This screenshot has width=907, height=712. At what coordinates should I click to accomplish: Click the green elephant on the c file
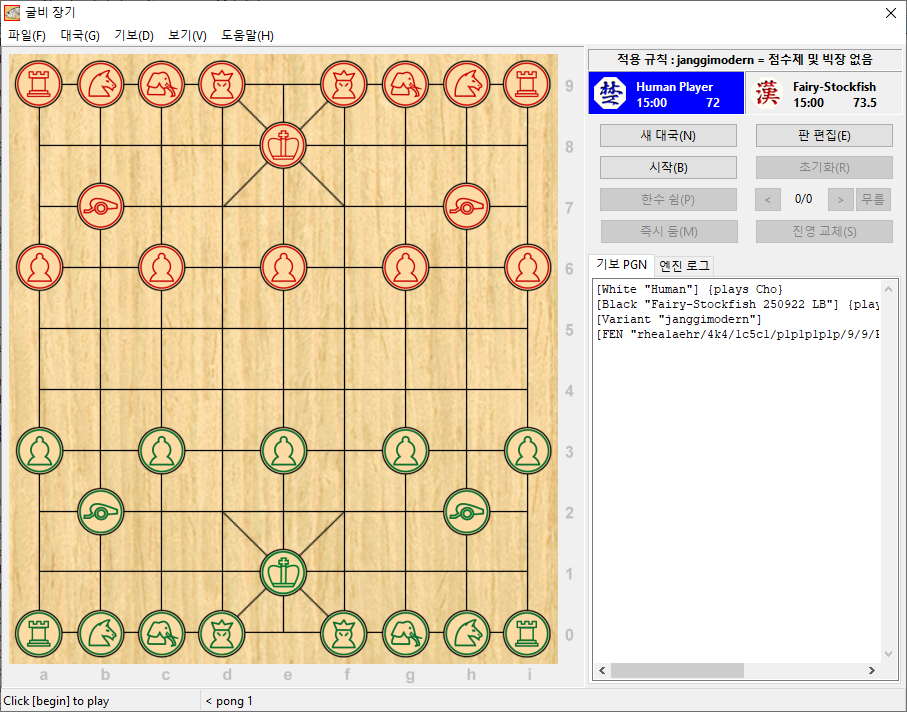pos(161,633)
